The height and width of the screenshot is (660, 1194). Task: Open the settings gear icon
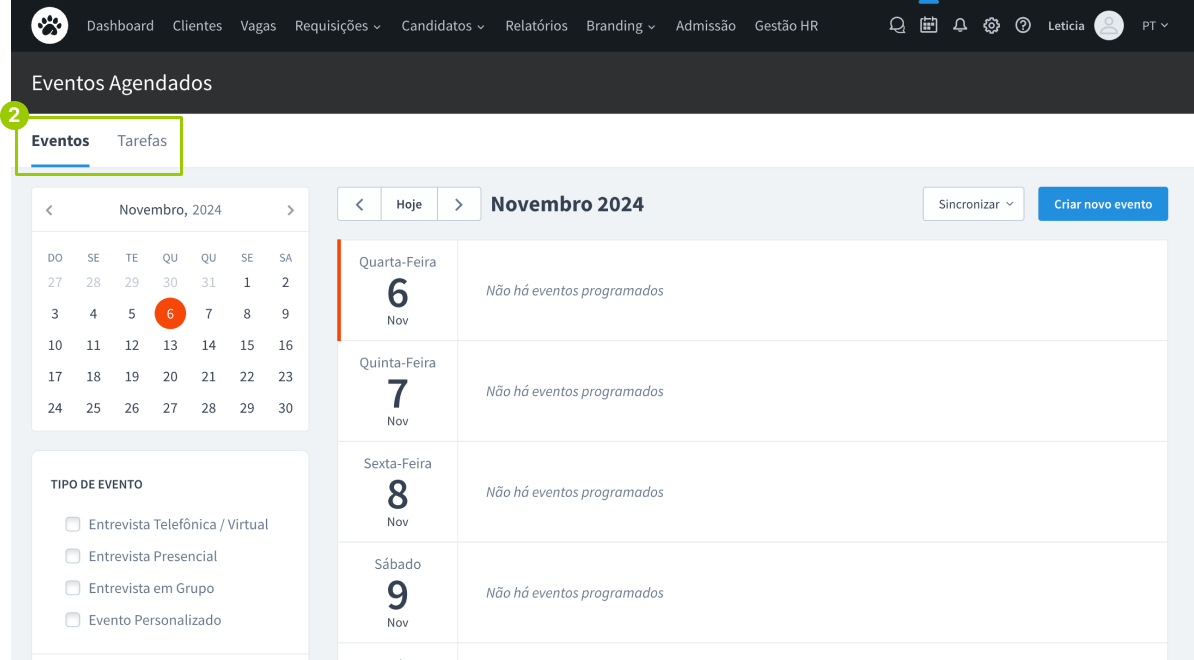point(991,26)
